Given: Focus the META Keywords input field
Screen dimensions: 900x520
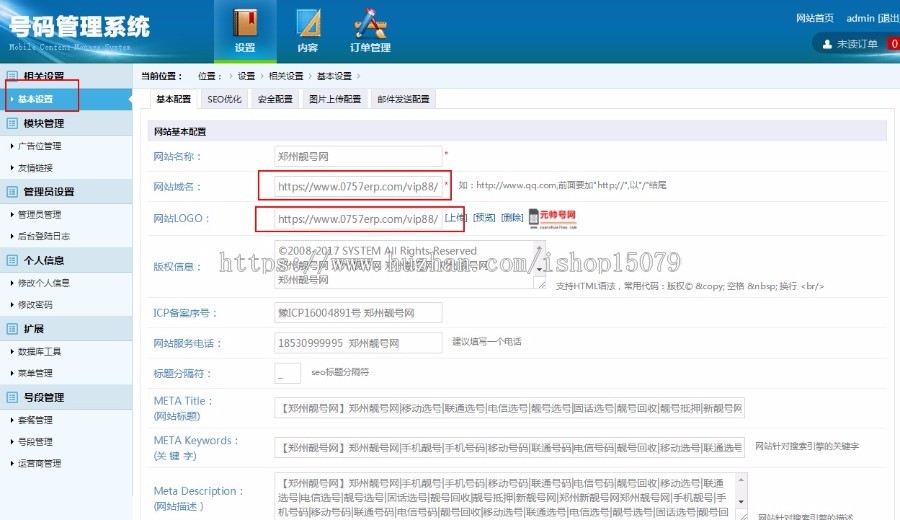Looking at the screenshot, I should coord(509,447).
